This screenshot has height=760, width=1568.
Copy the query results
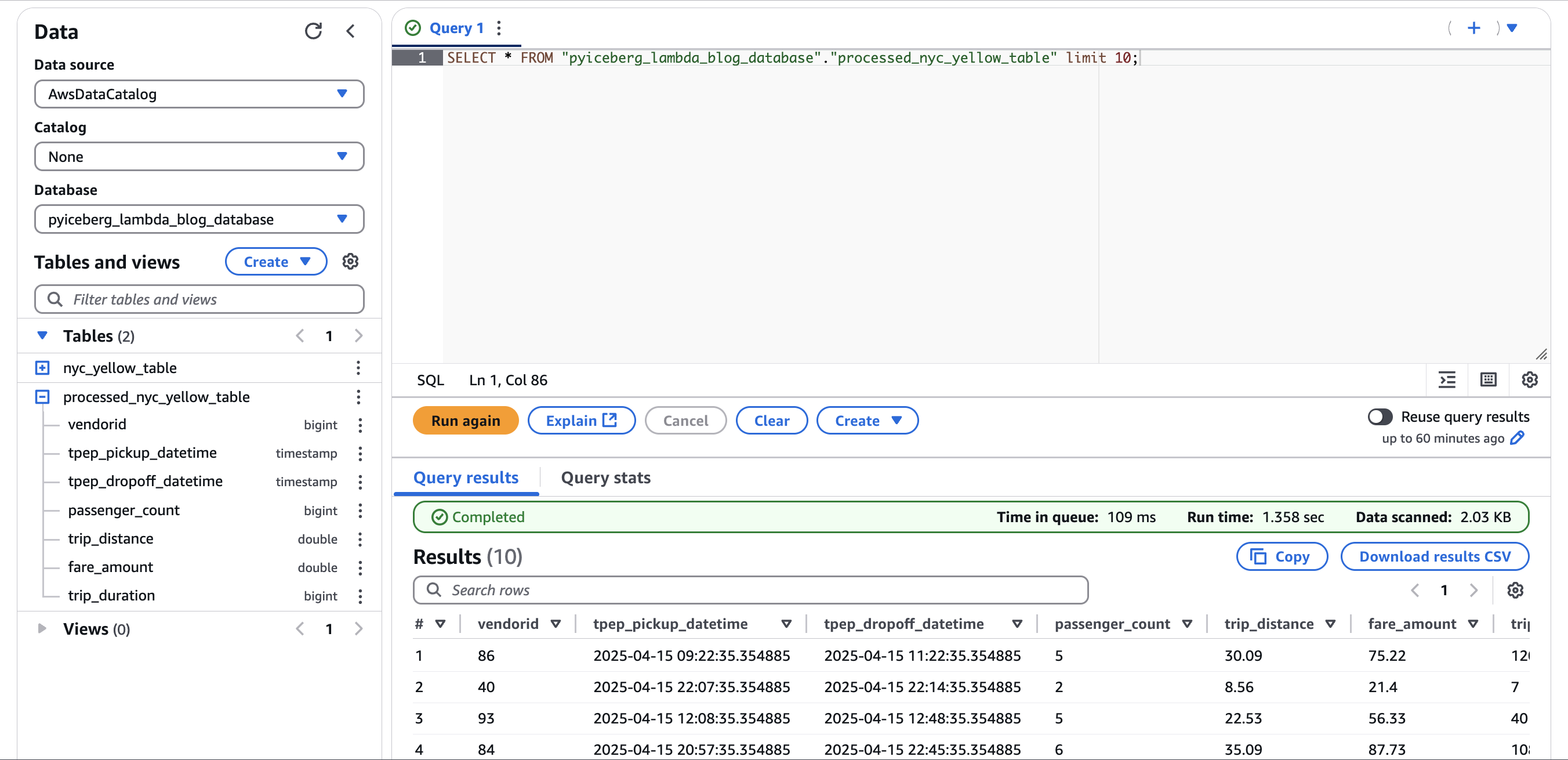pos(1282,556)
